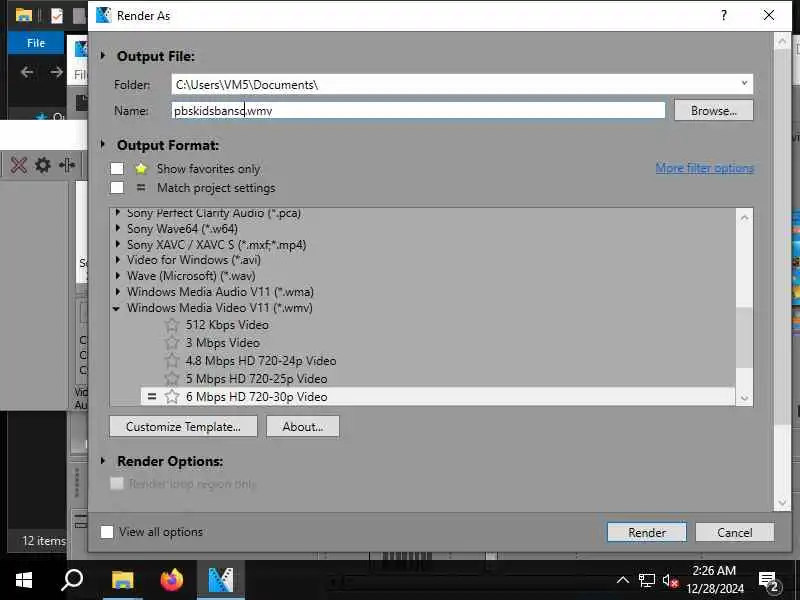Click the Name field with pbskidsbansd.wmv
The height and width of the screenshot is (600, 800).
418,110
